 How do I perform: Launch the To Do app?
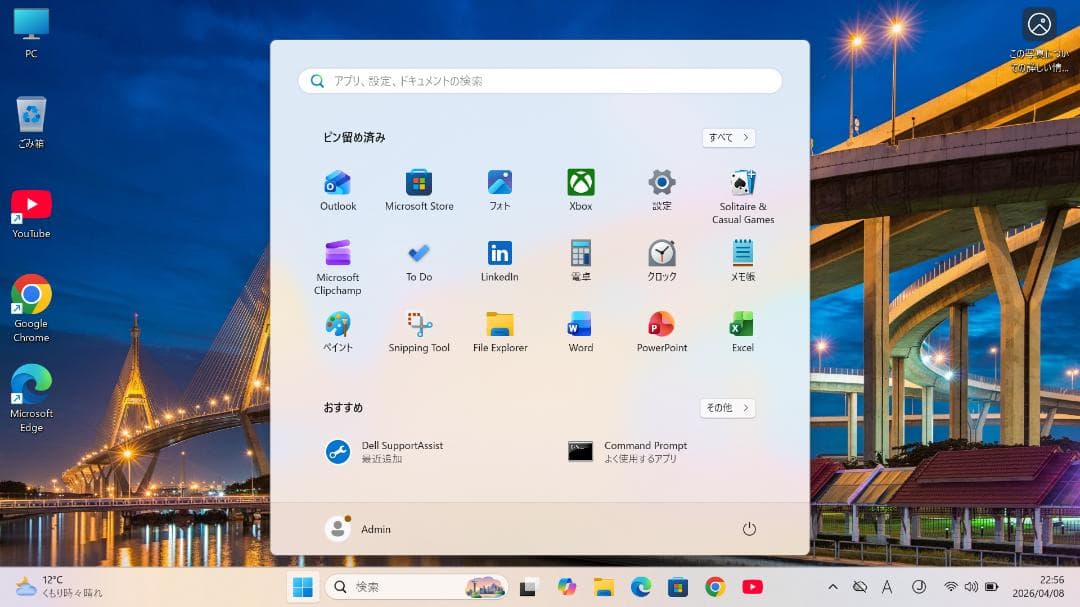pos(419,262)
